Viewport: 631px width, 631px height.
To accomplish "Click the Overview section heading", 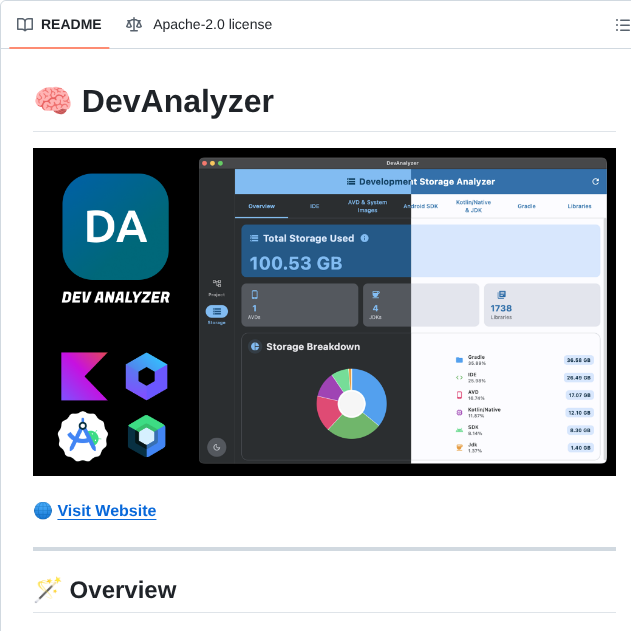I will (x=123, y=590).
